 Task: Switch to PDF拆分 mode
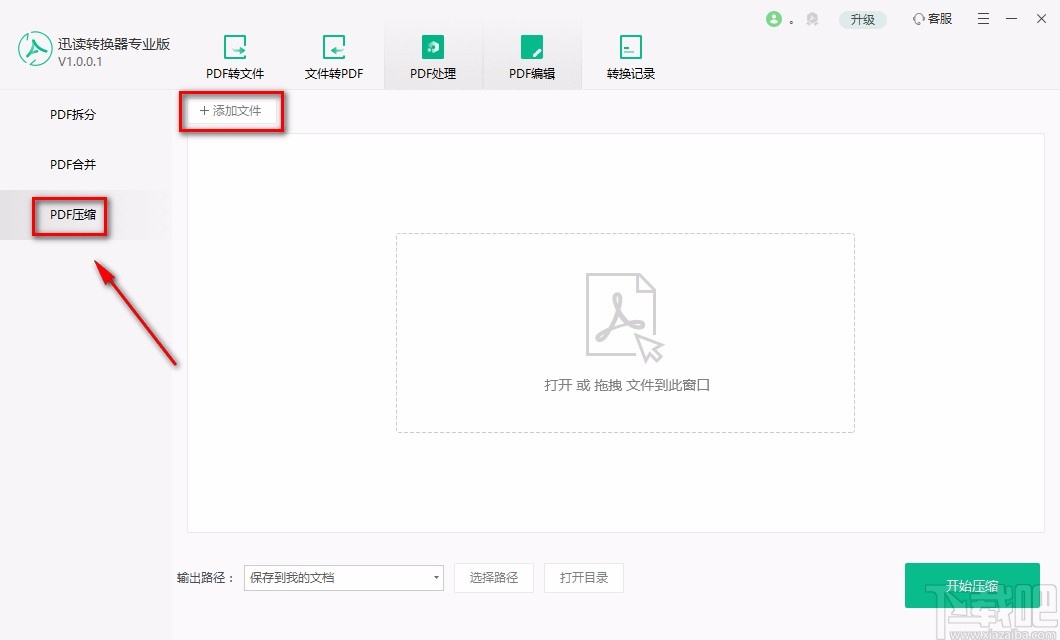point(69,114)
